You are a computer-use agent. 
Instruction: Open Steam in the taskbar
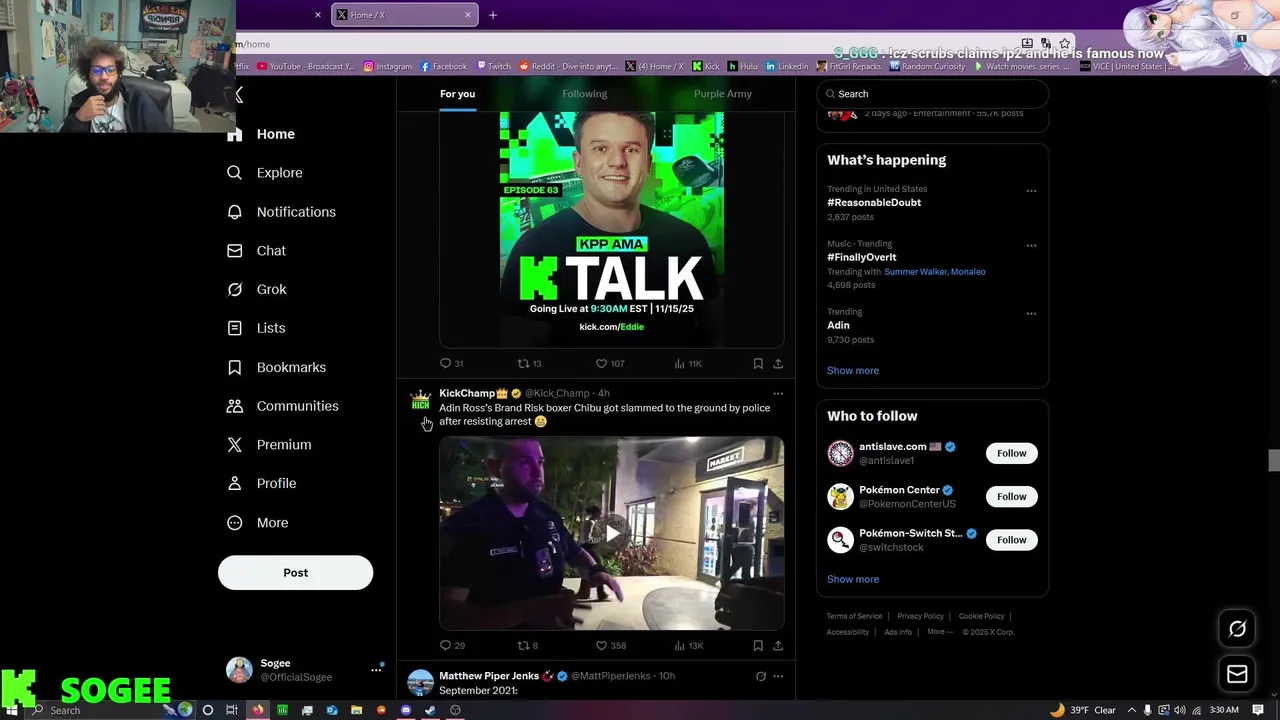[430, 710]
